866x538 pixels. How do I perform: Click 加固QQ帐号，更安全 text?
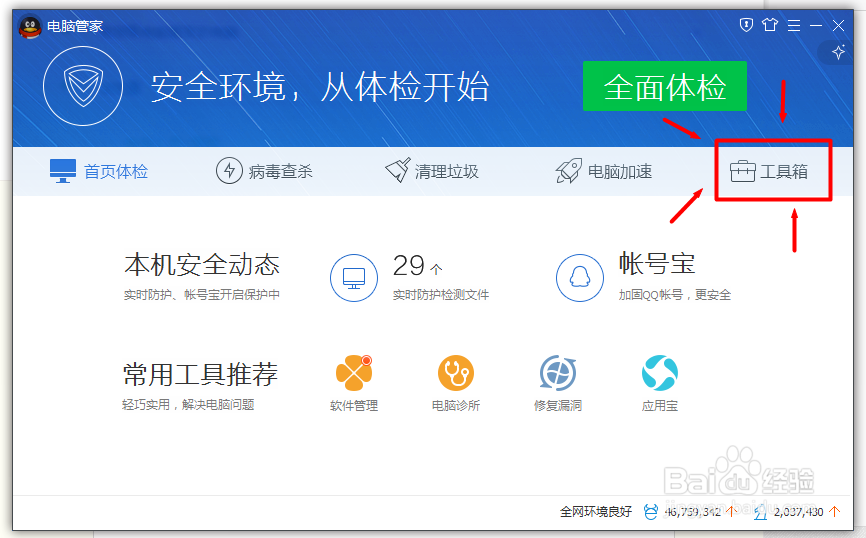(674, 295)
